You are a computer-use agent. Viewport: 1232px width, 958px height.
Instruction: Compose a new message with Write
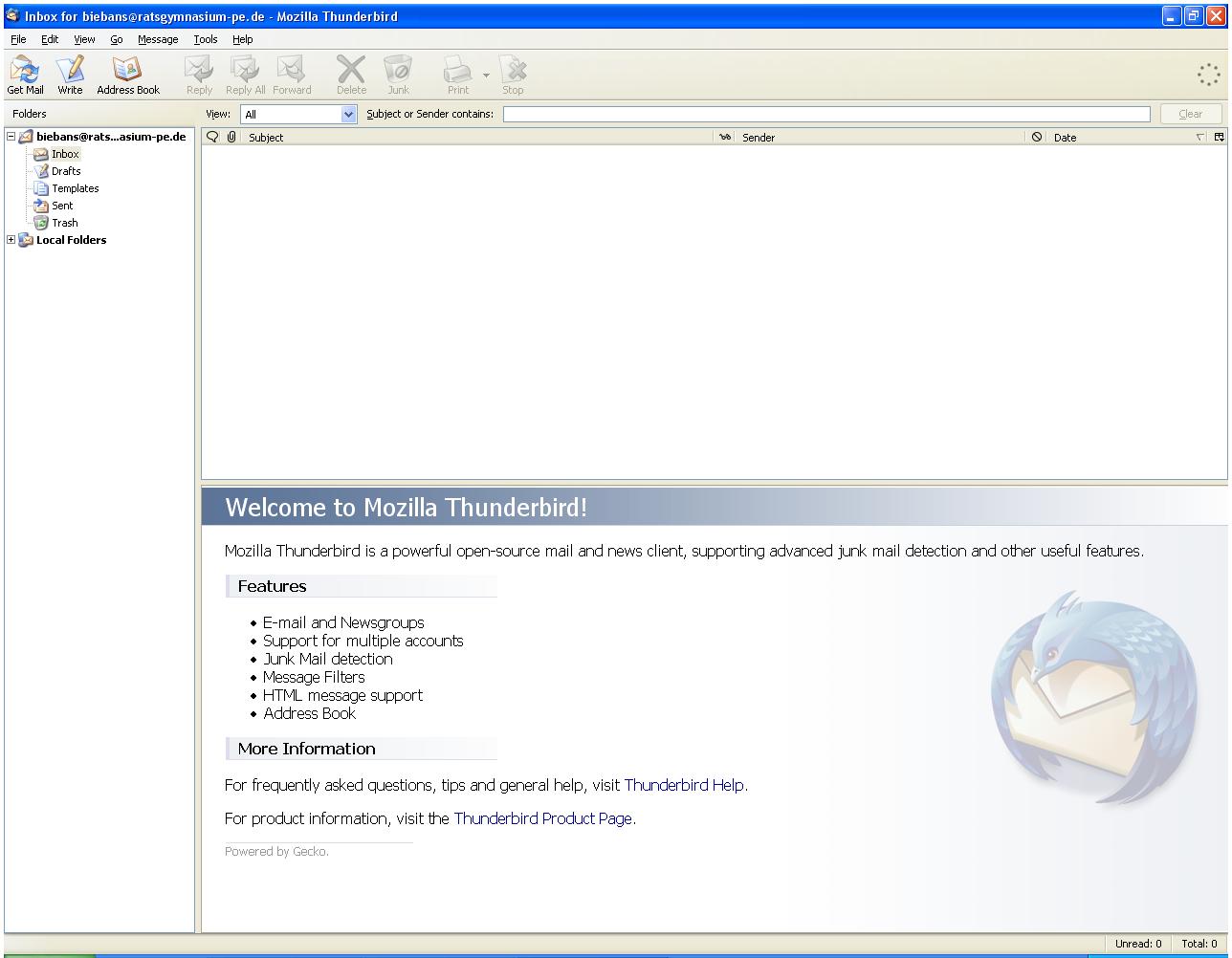click(70, 75)
